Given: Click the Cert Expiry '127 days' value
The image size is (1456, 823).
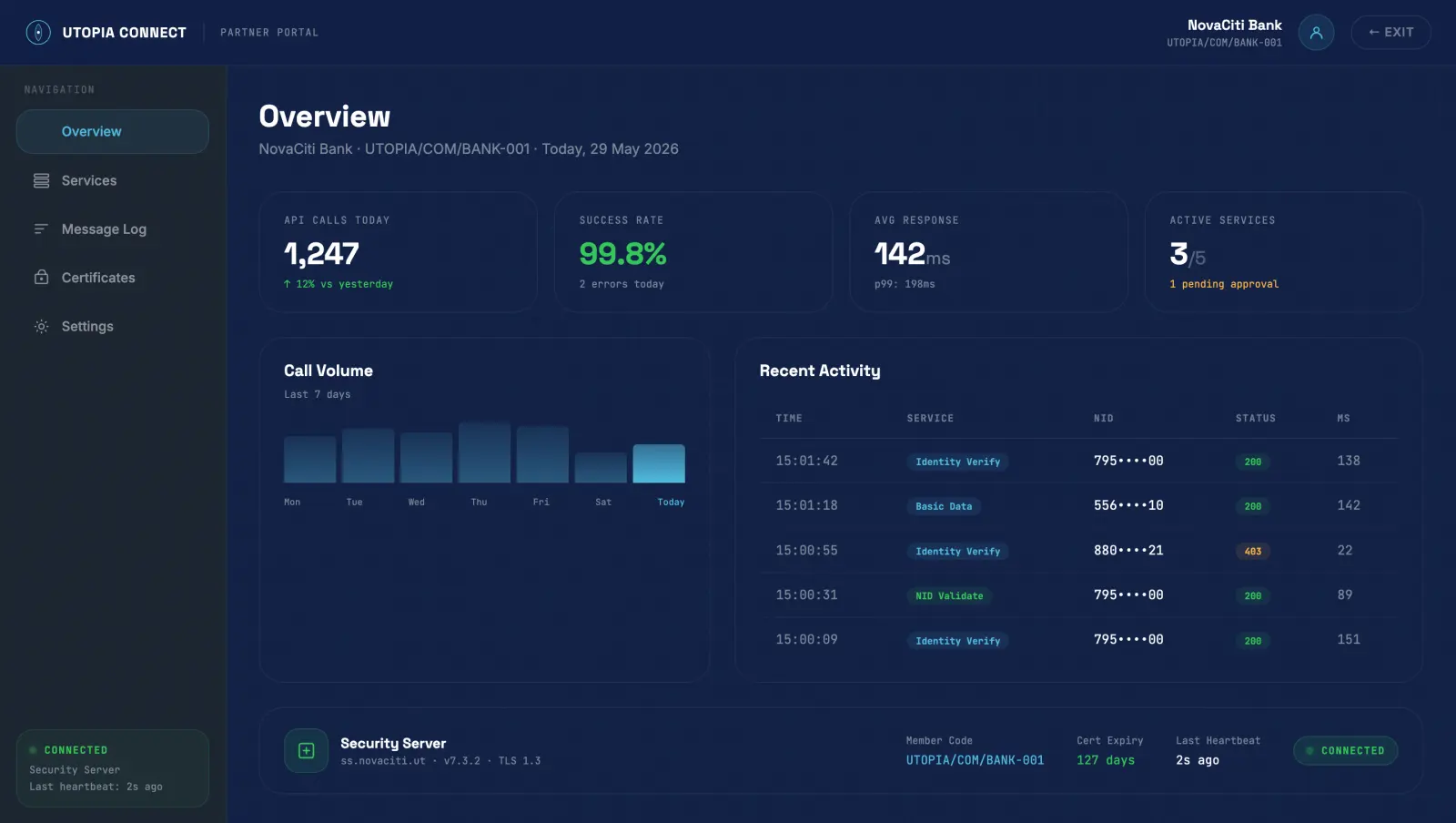Looking at the screenshot, I should click(x=1106, y=760).
